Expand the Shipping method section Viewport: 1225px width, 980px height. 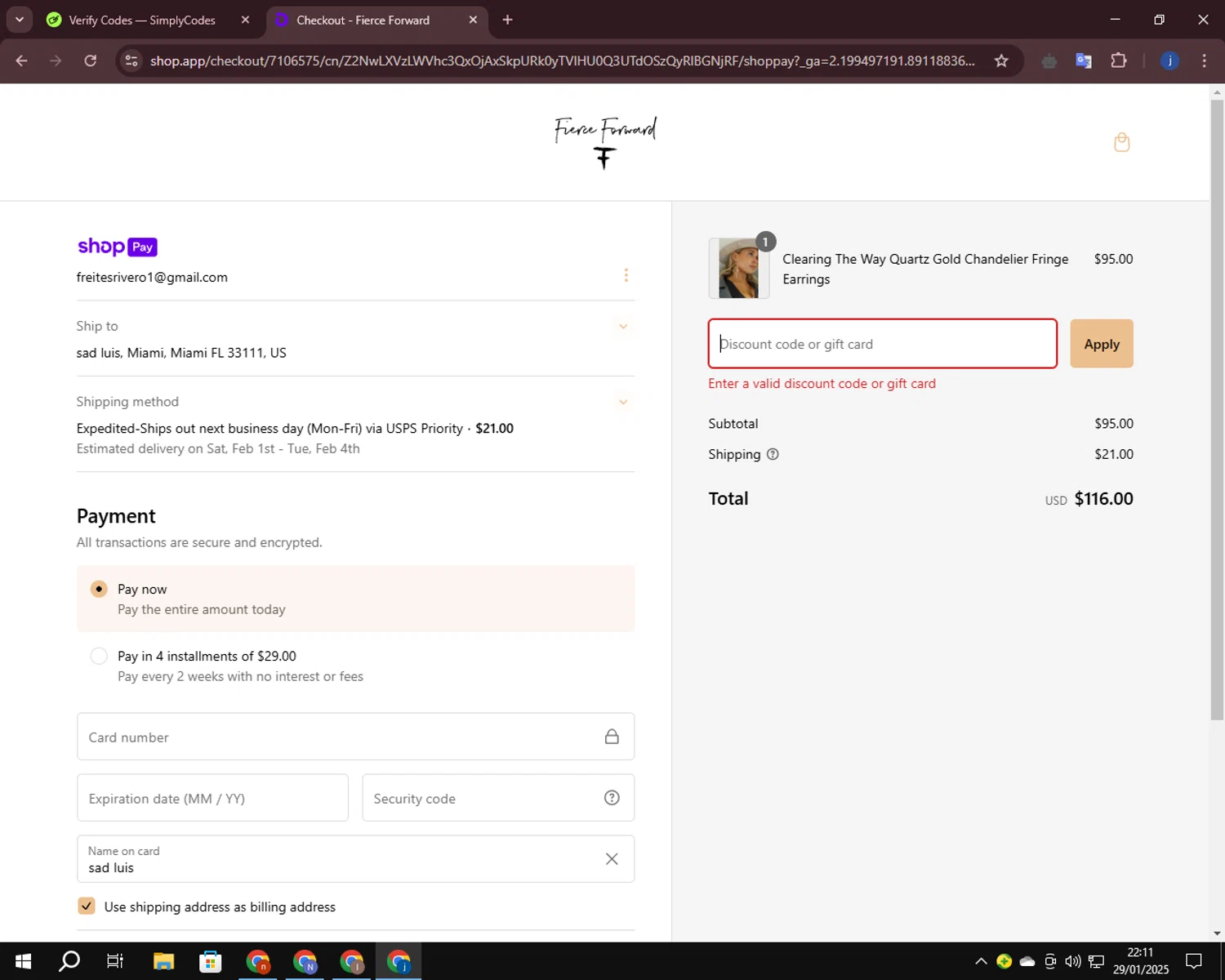623,402
